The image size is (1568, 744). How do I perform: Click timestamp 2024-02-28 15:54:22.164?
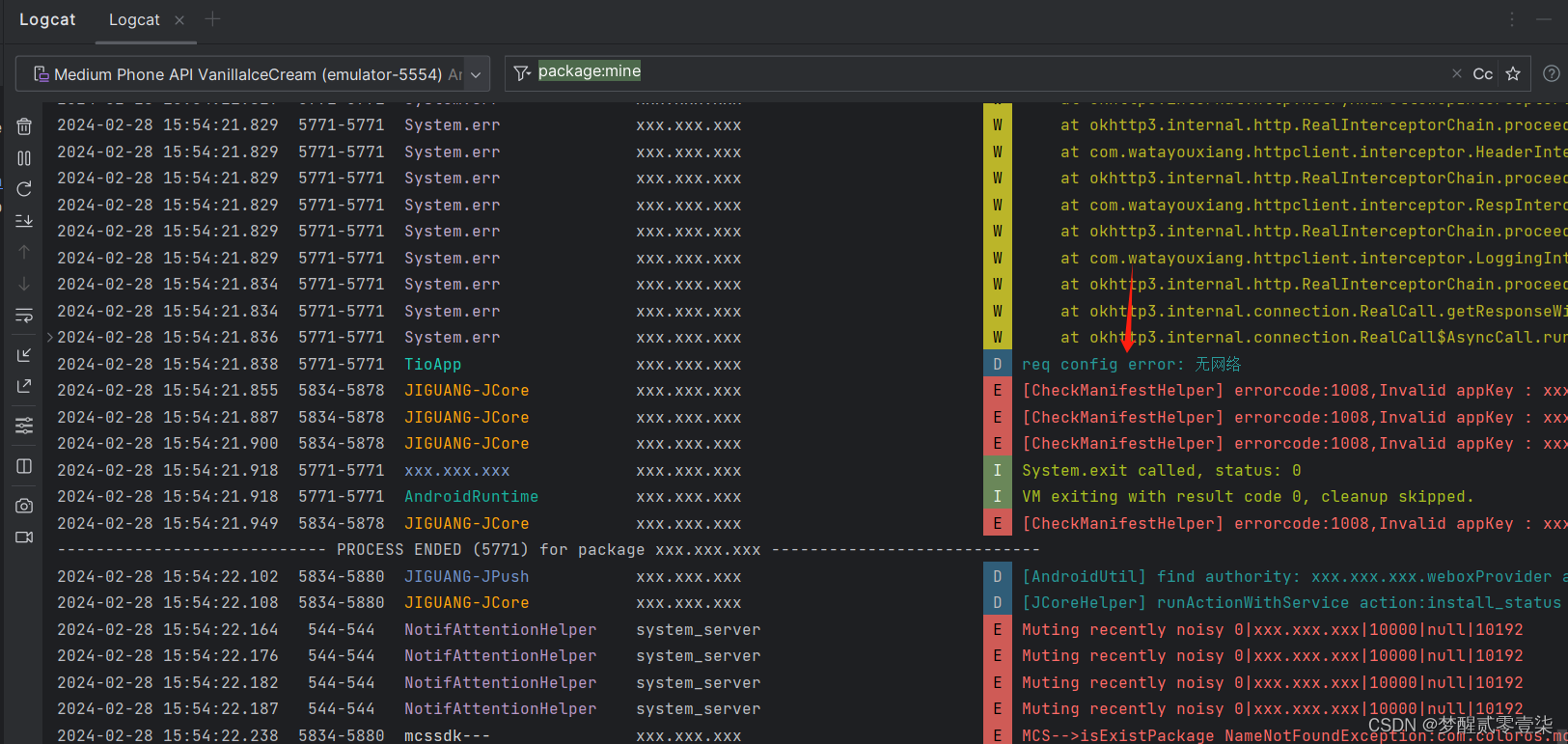point(168,629)
